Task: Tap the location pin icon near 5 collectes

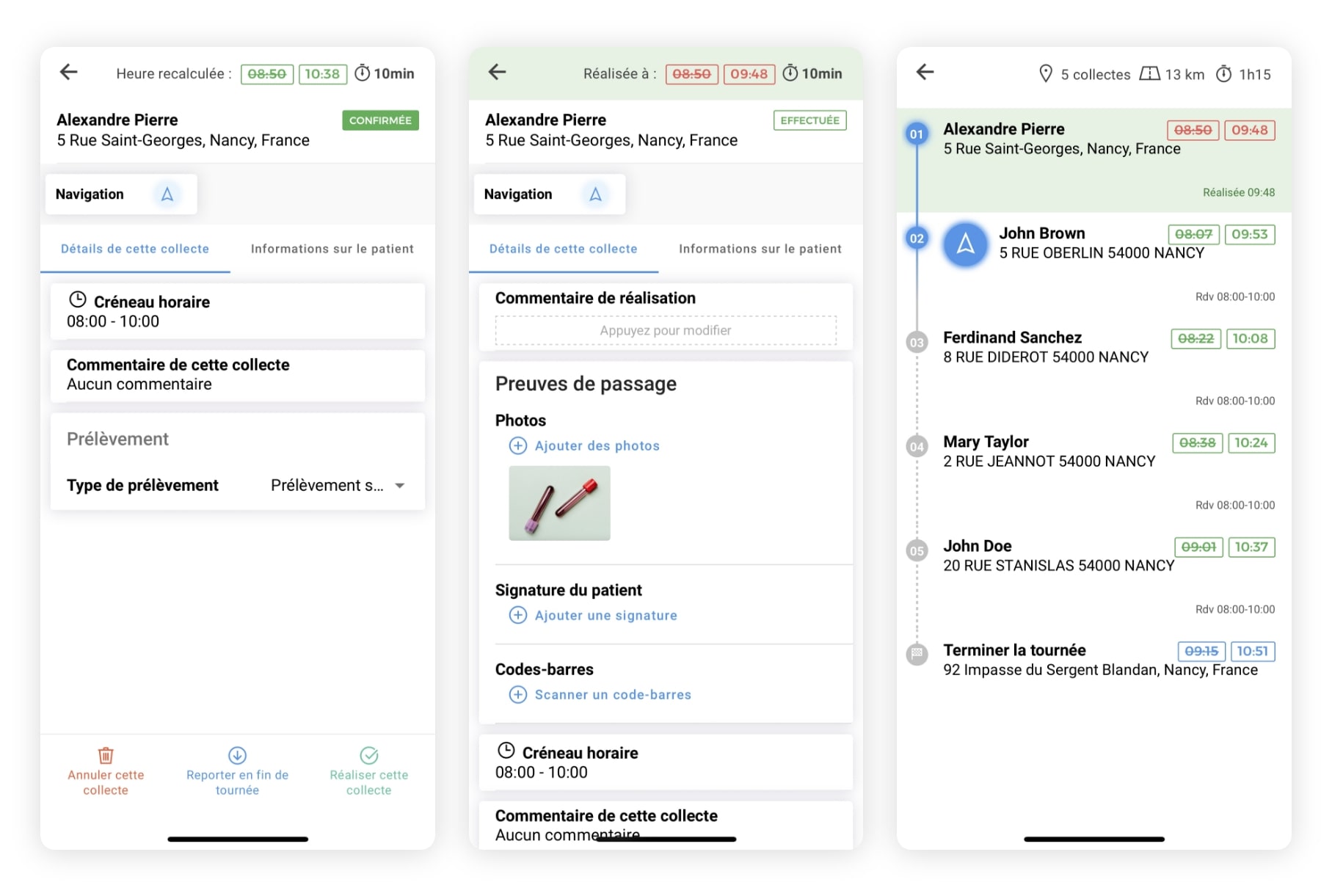Action: pyautogui.click(x=1045, y=73)
